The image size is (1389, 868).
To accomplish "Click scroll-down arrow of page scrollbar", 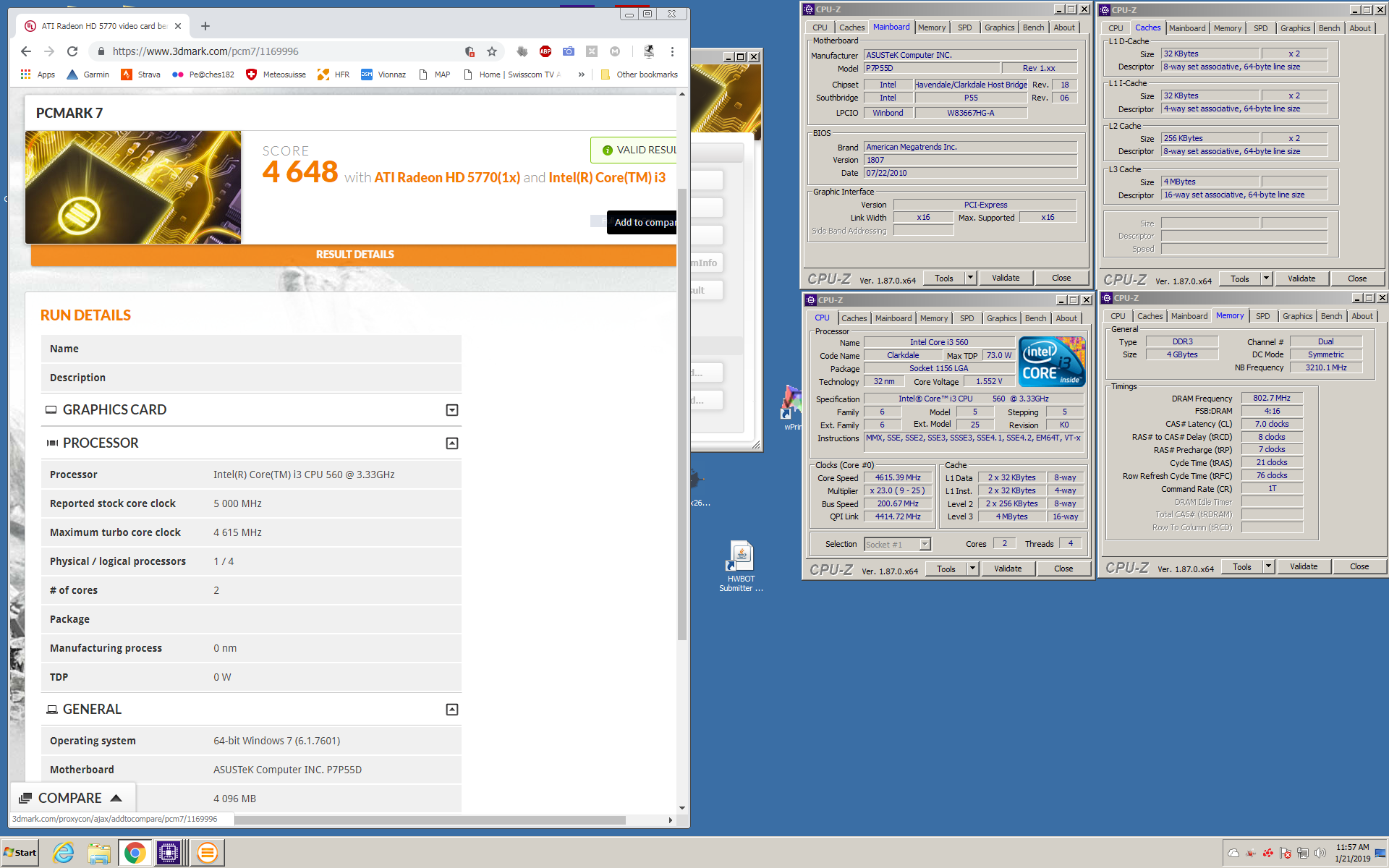I will pyautogui.click(x=681, y=808).
